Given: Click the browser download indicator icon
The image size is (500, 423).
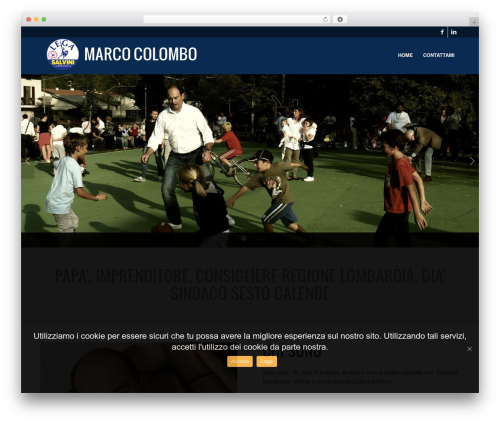Looking at the screenshot, I should pos(340,19).
